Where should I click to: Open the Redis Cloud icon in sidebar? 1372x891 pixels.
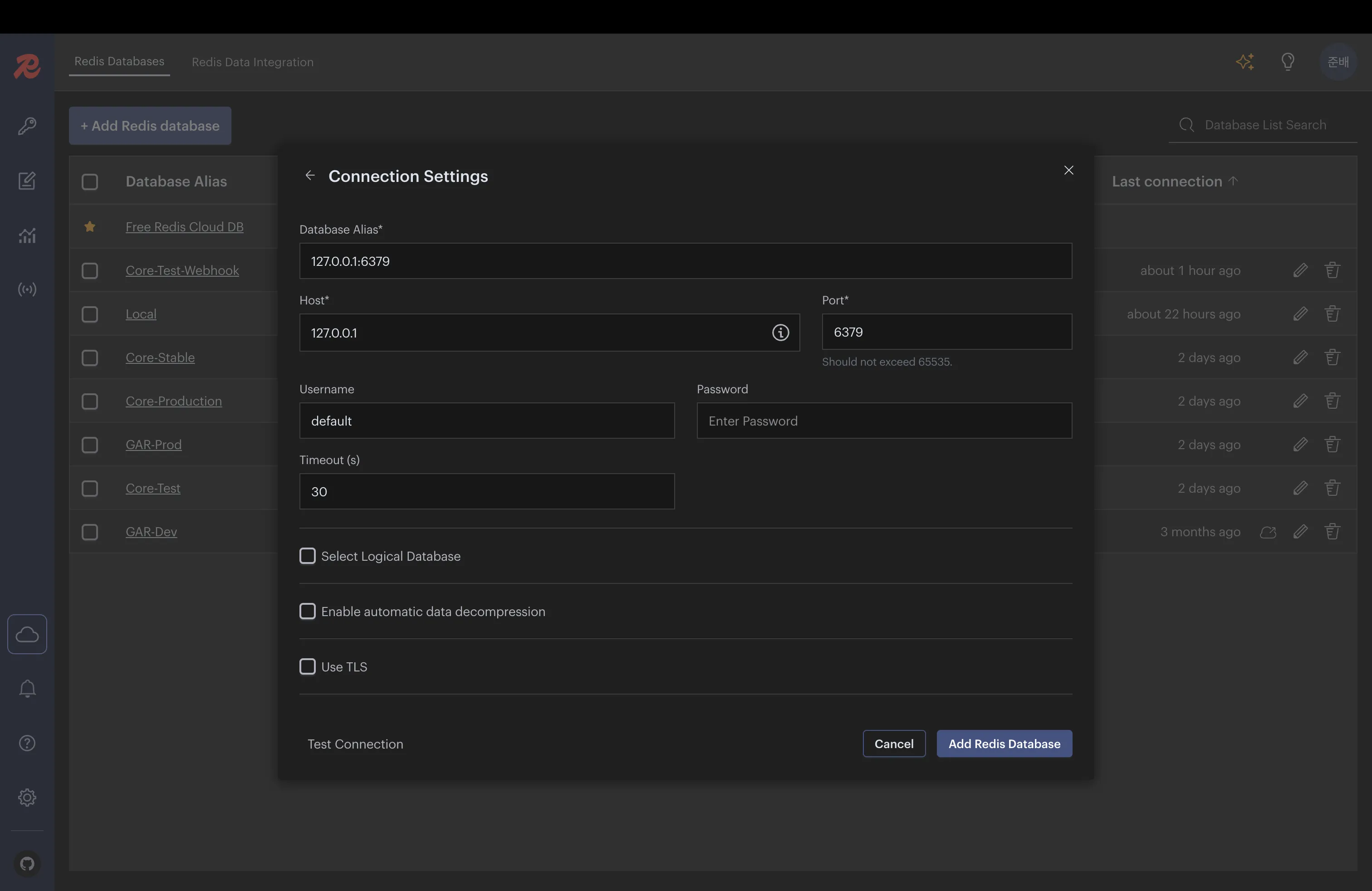coord(27,634)
